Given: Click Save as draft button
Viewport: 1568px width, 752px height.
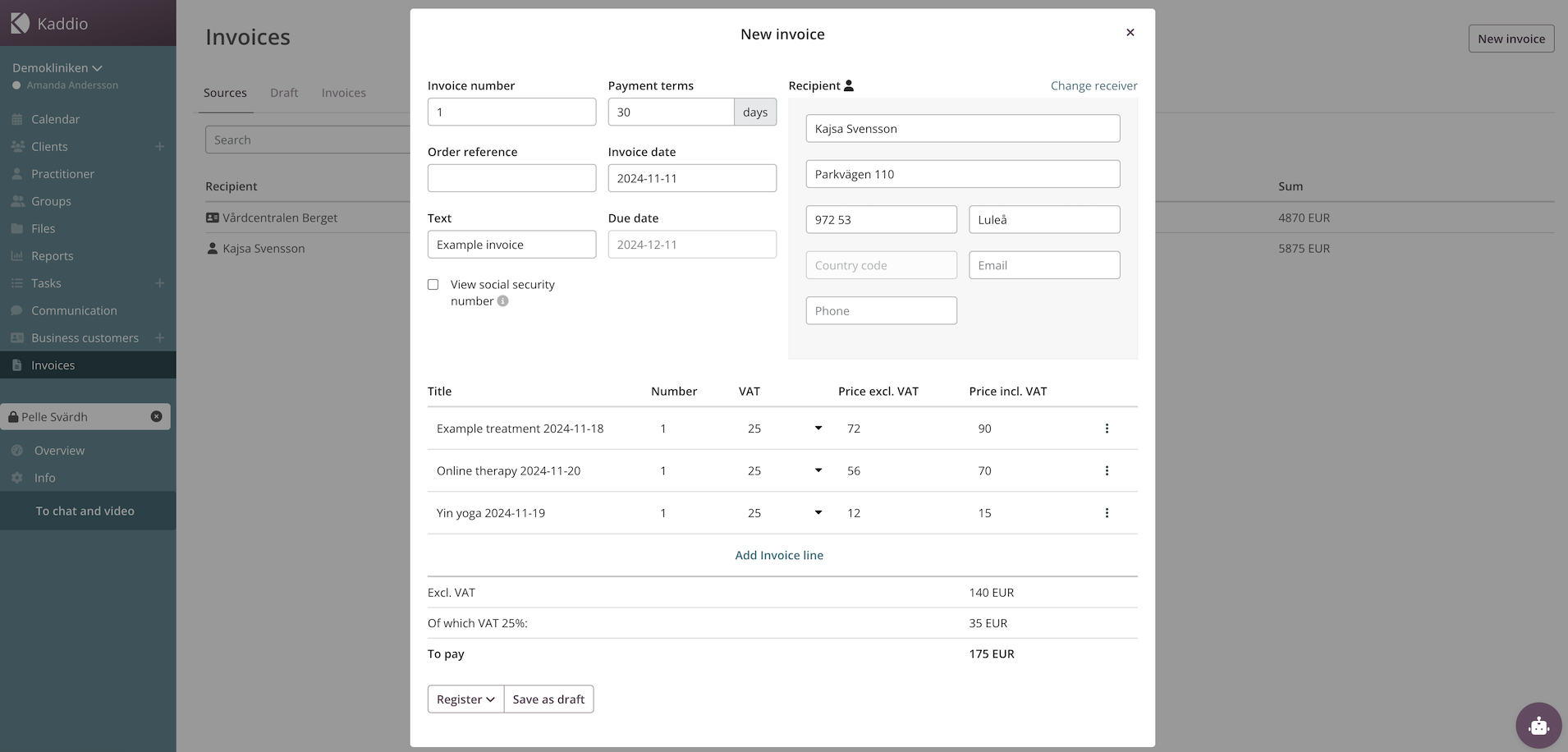Looking at the screenshot, I should pos(548,699).
